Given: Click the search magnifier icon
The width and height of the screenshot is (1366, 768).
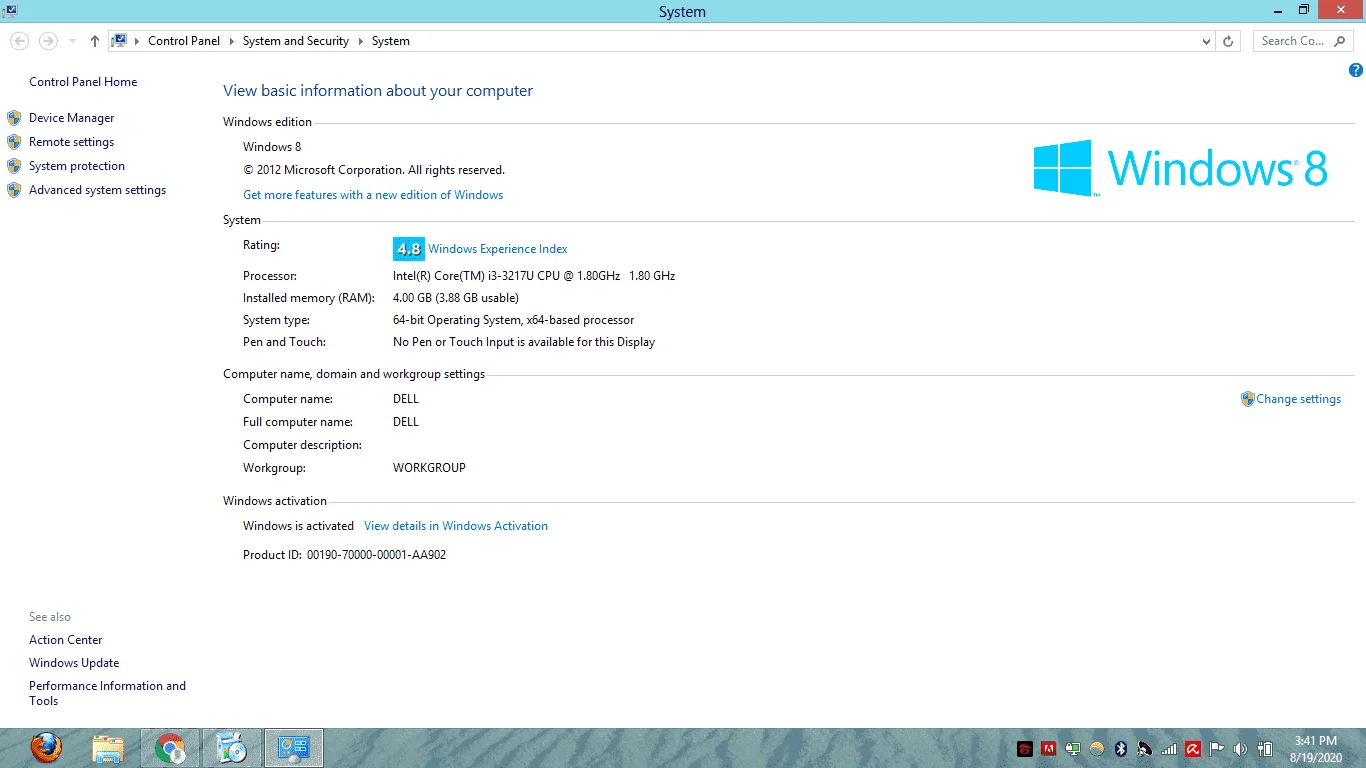Looking at the screenshot, I should point(1341,41).
